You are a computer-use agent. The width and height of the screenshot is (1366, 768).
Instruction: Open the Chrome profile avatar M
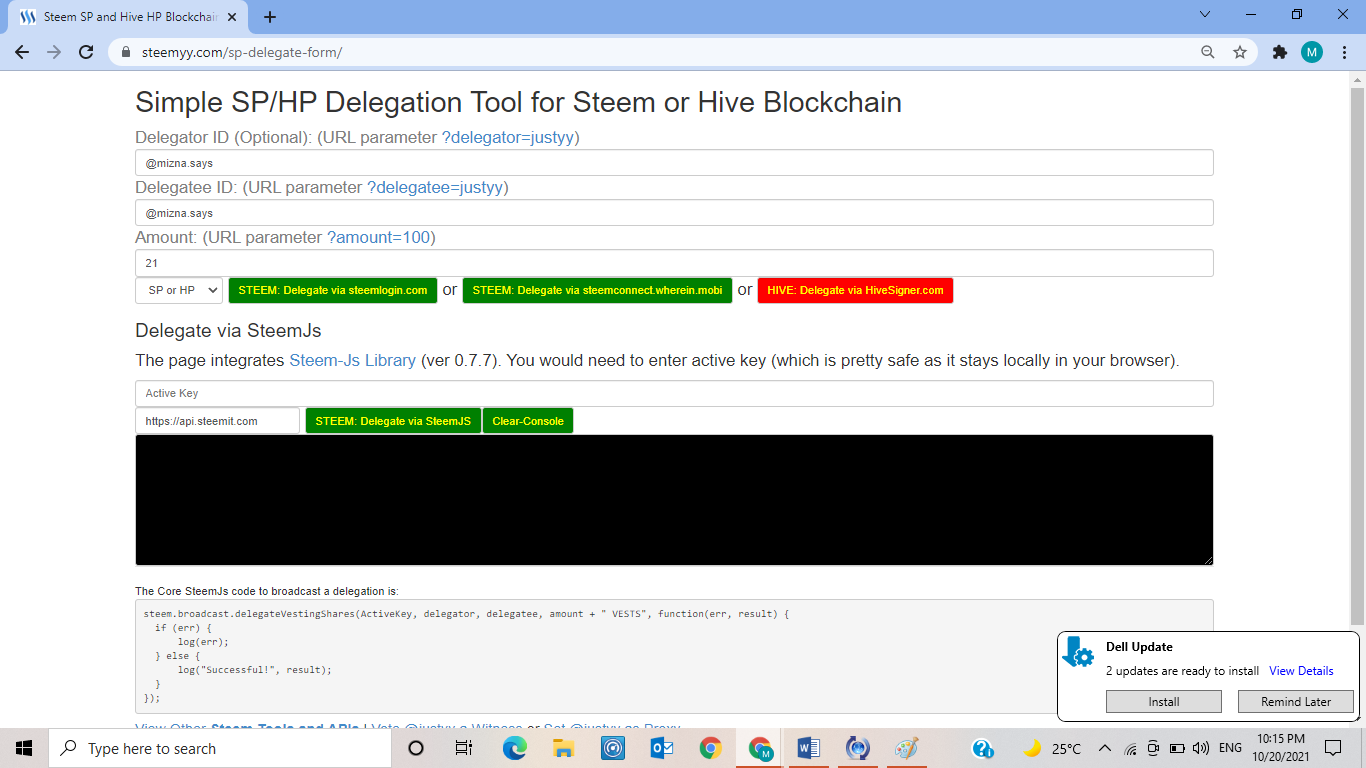coord(1312,52)
